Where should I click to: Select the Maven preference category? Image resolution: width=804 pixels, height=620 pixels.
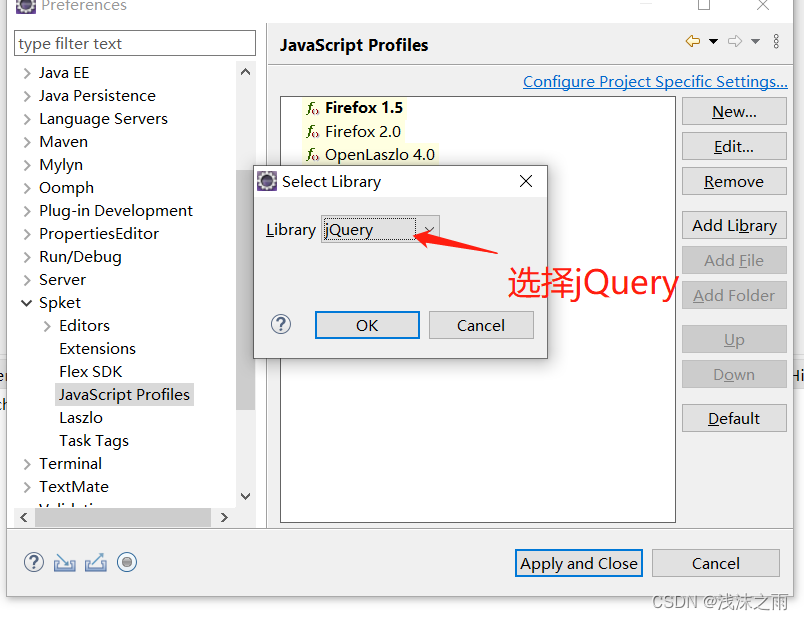pos(64,142)
